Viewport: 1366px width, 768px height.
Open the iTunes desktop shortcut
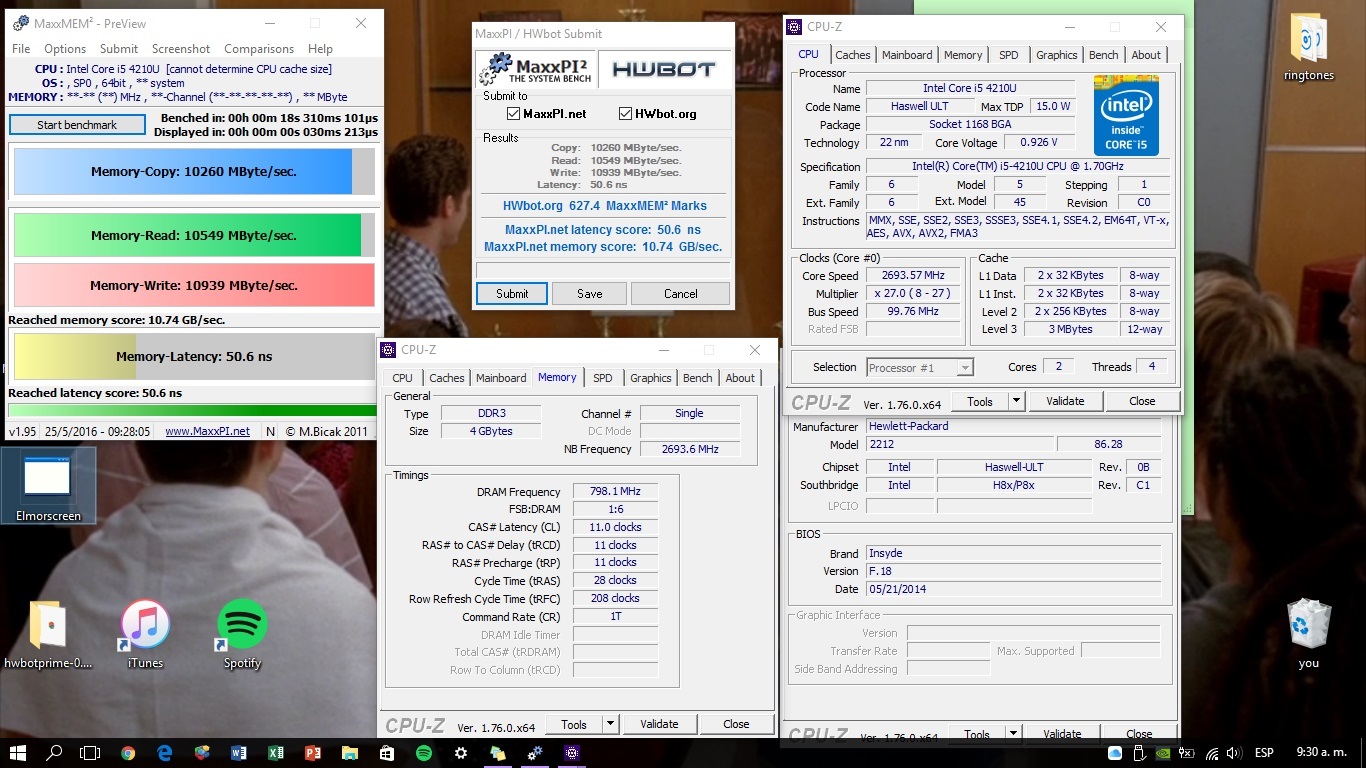point(145,633)
